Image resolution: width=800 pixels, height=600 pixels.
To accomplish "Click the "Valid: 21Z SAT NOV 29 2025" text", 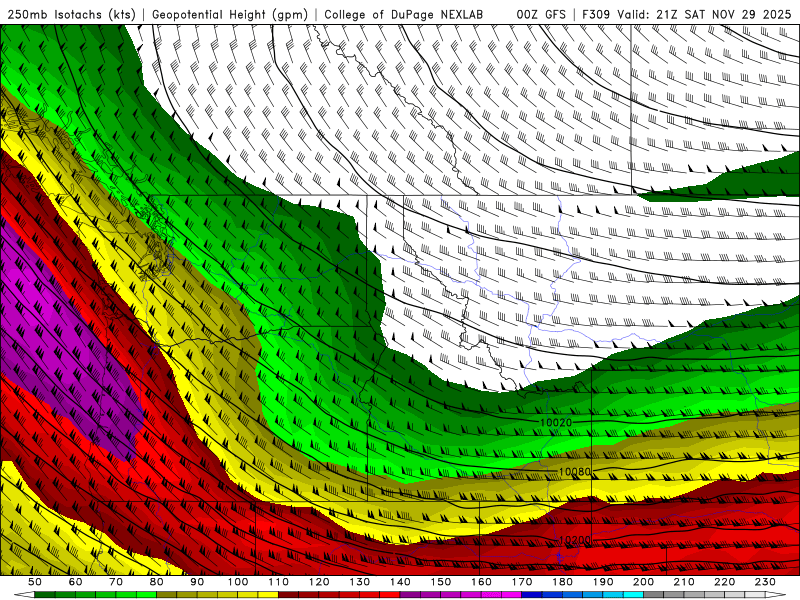I will click(x=704, y=15).
